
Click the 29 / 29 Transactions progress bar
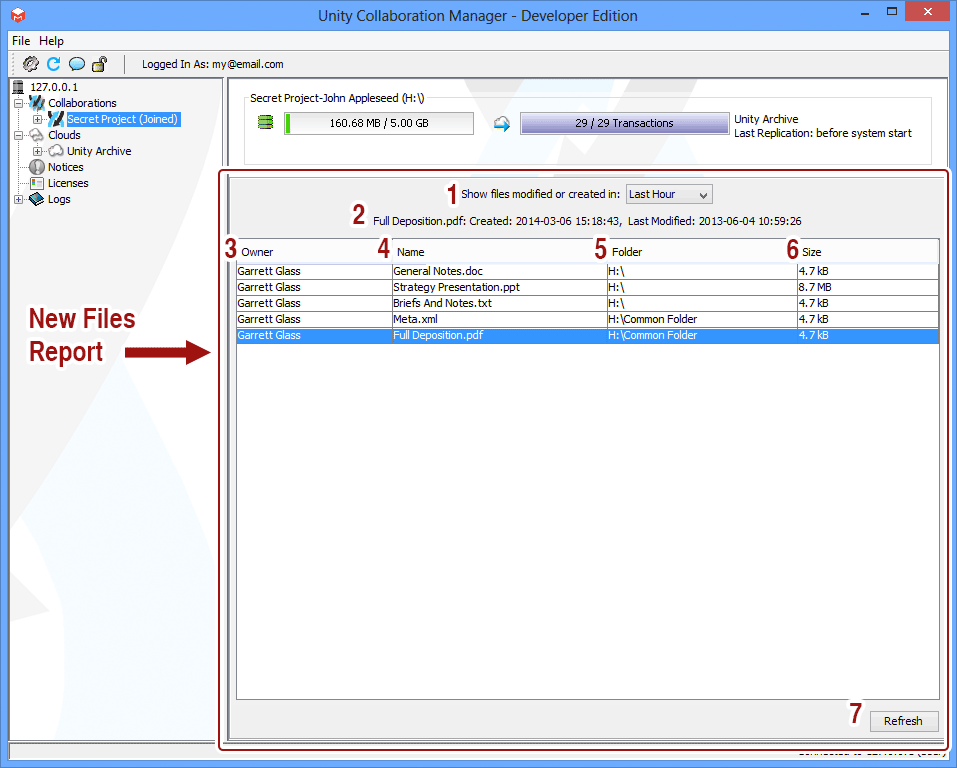coord(624,123)
